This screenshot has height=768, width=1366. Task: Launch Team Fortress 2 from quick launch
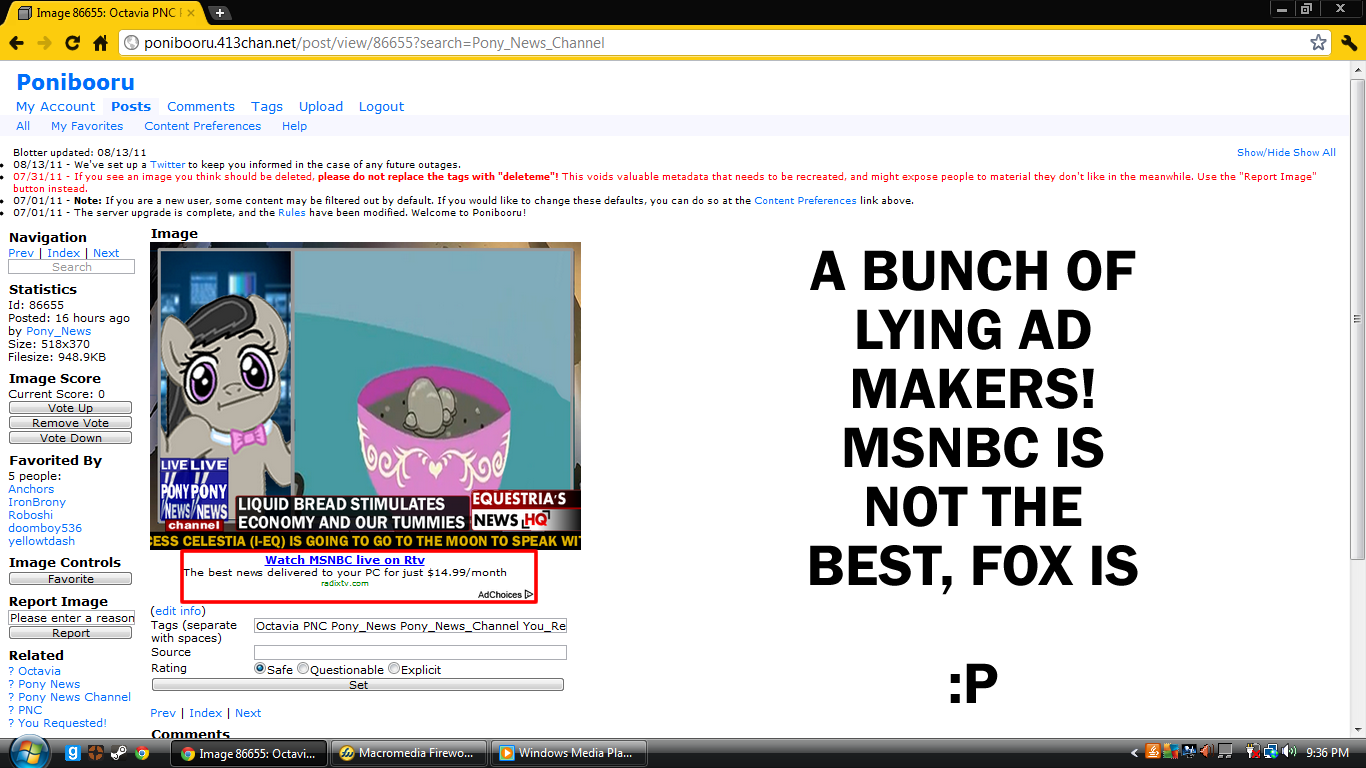[96, 753]
